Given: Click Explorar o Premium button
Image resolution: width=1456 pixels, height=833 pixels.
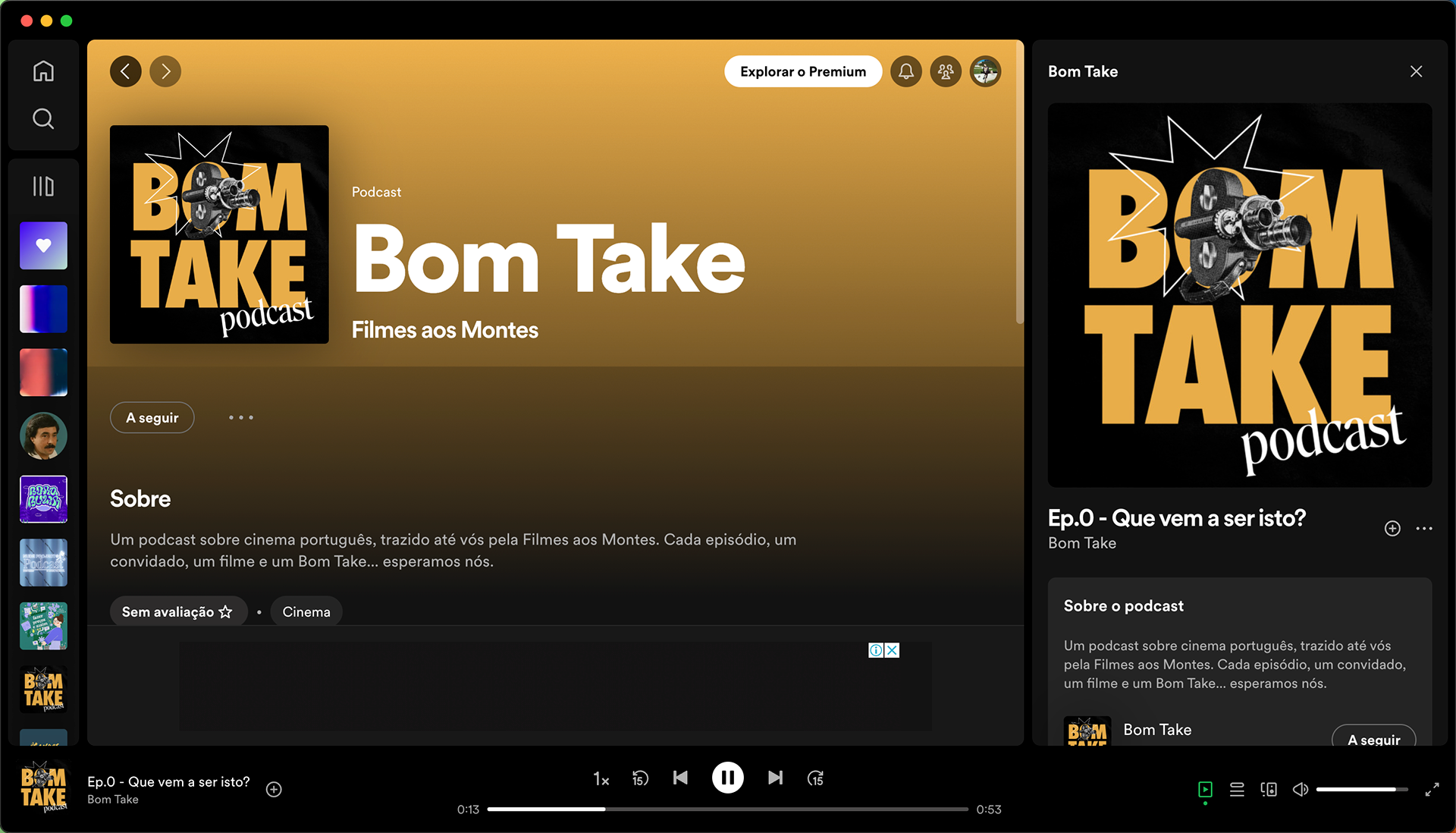Looking at the screenshot, I should 803,71.
